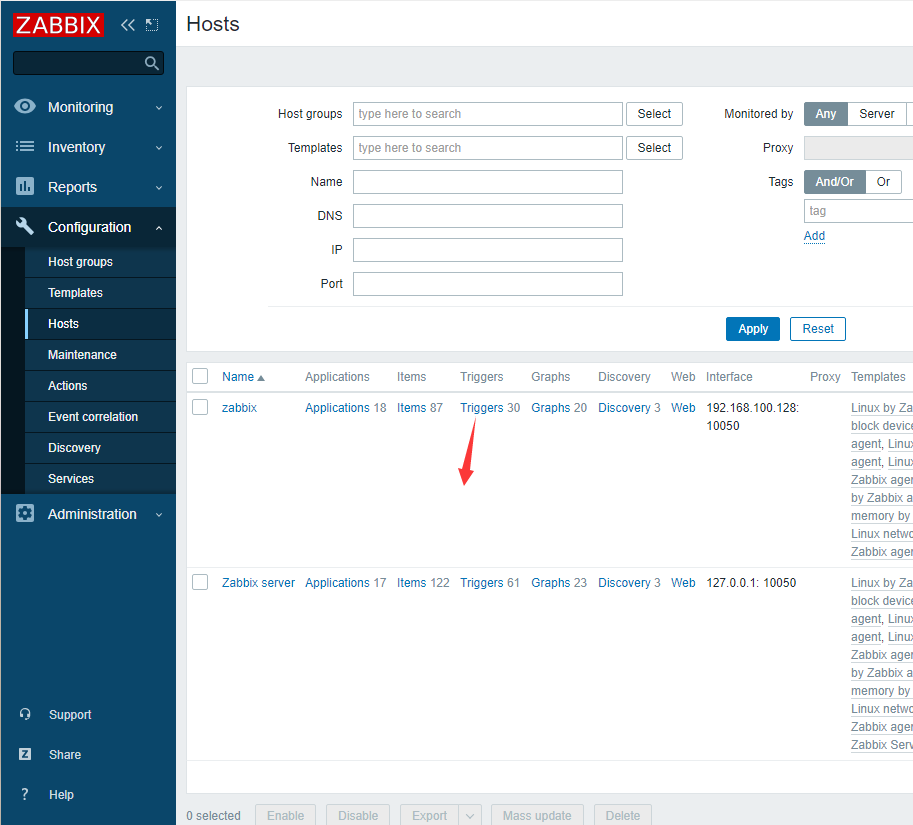Tick the checkbox for zabbix host
The image size is (913, 825).
point(200,407)
